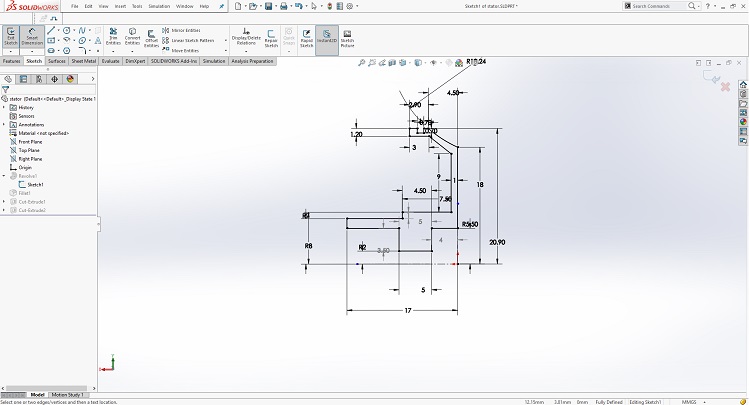Open the Display/Delete Relations dropdown arrow
The height and width of the screenshot is (405, 750).
click(246, 51)
